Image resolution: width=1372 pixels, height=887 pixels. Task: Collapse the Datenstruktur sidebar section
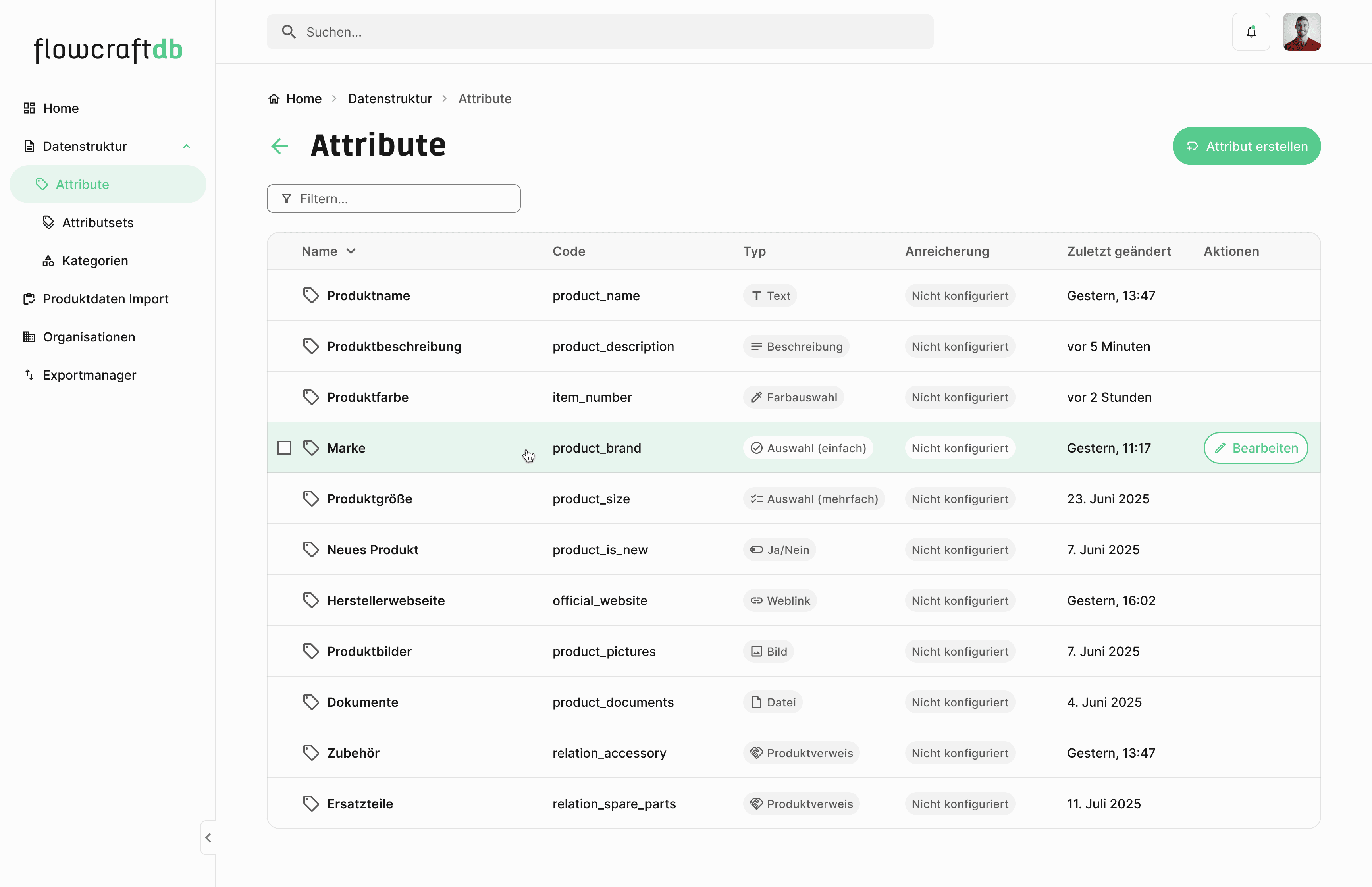(x=187, y=146)
